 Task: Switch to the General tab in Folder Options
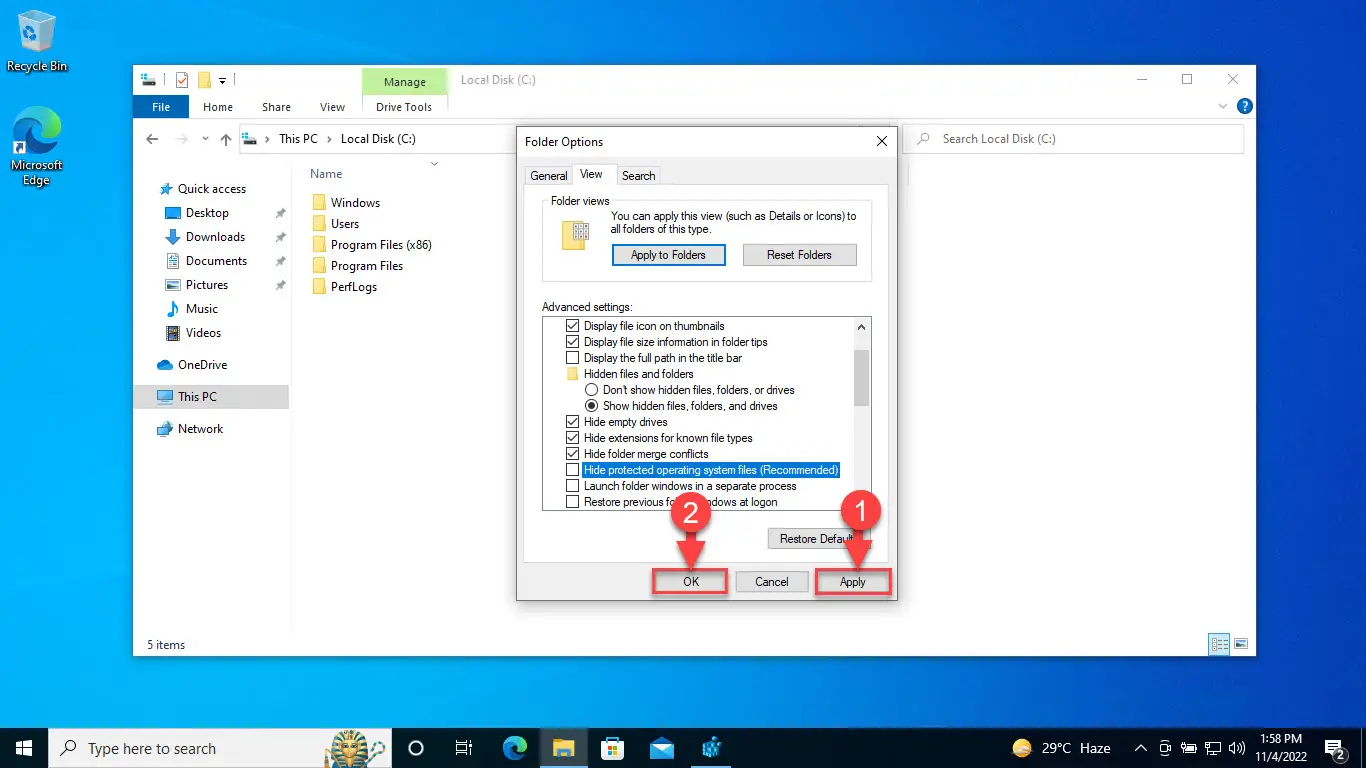548,176
